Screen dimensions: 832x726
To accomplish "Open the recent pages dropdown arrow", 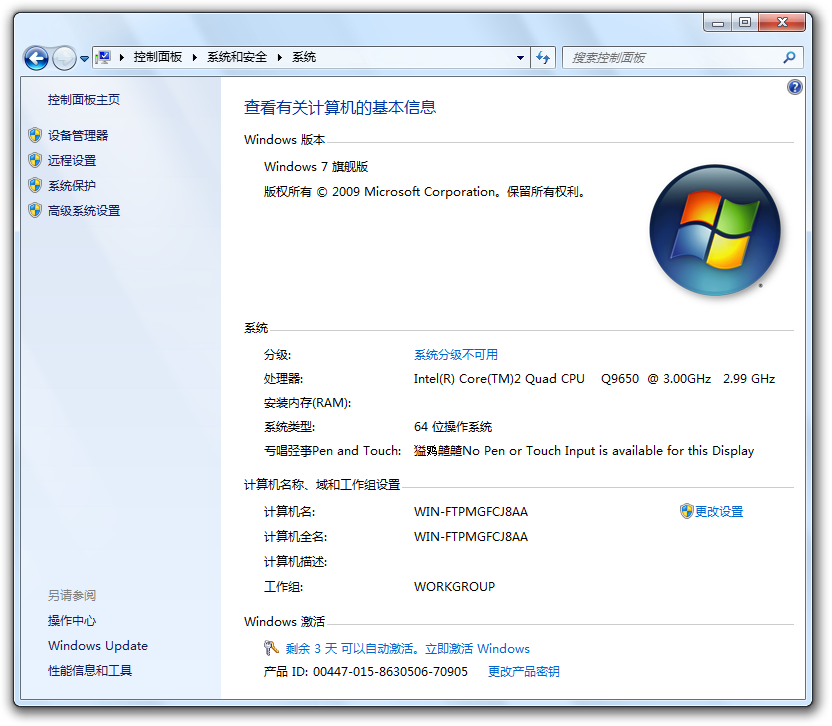I will click(x=84, y=58).
